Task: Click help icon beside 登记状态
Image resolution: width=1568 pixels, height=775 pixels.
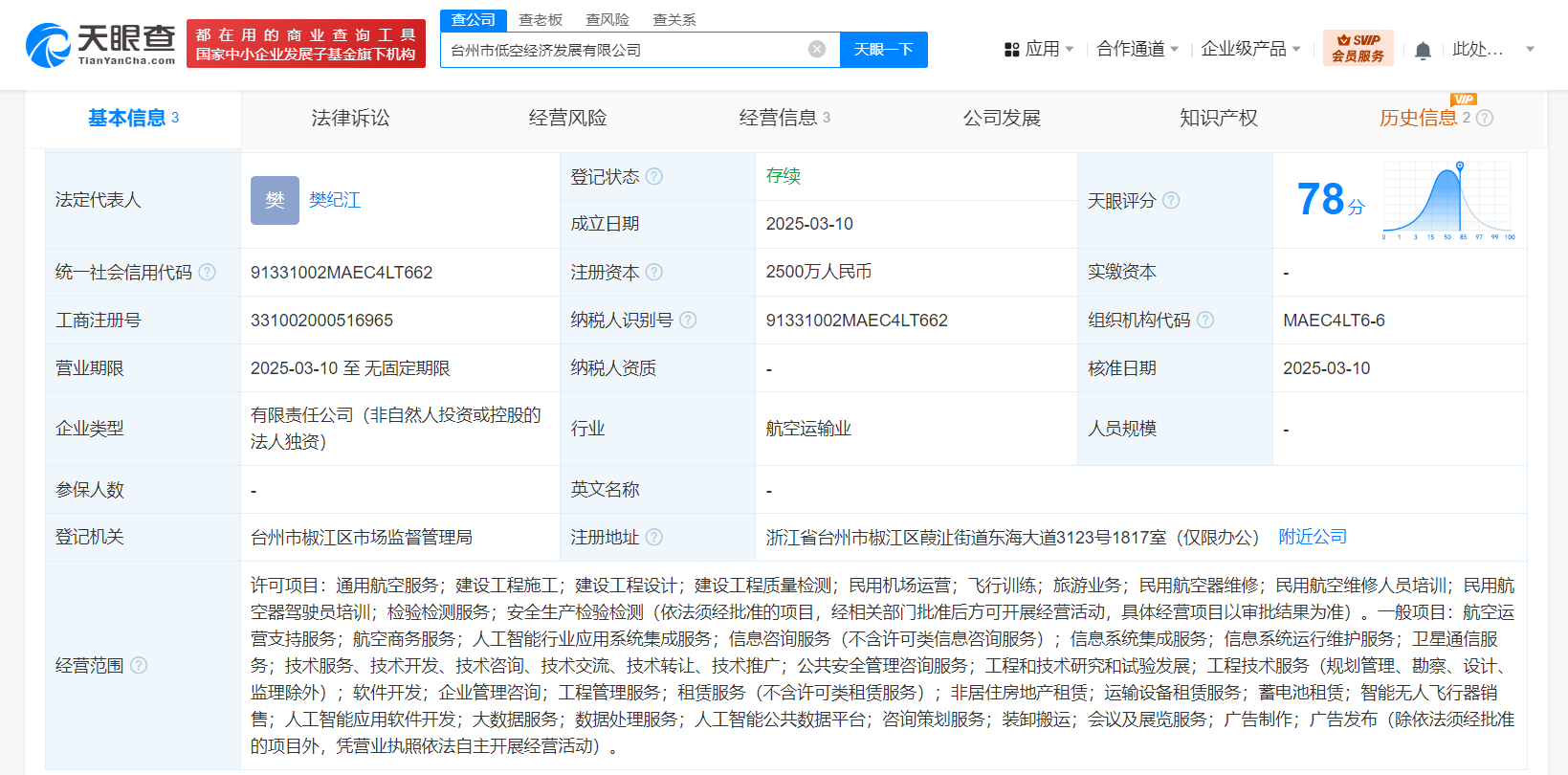Action: click(654, 177)
